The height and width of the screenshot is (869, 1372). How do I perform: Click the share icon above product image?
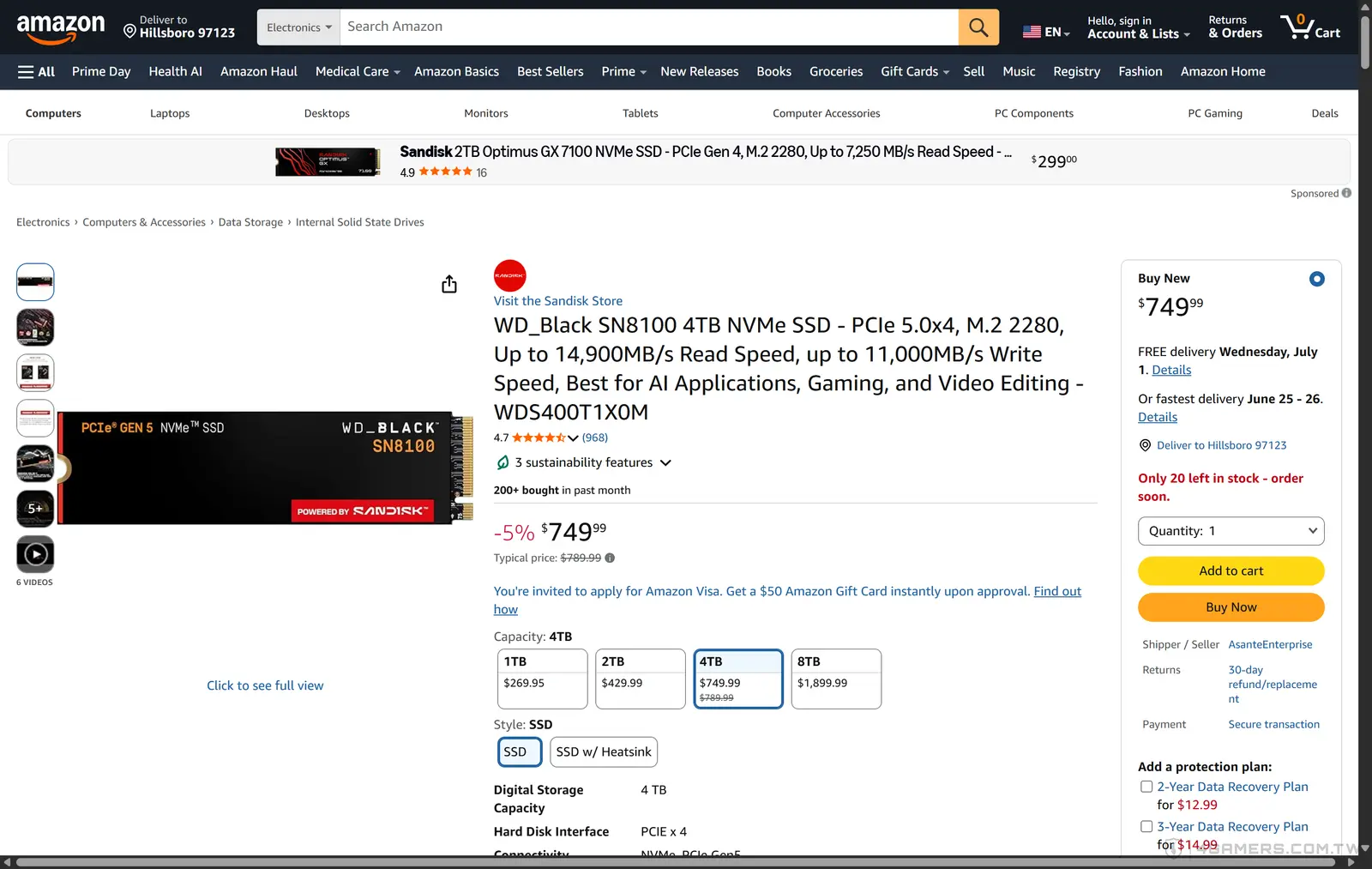[449, 284]
